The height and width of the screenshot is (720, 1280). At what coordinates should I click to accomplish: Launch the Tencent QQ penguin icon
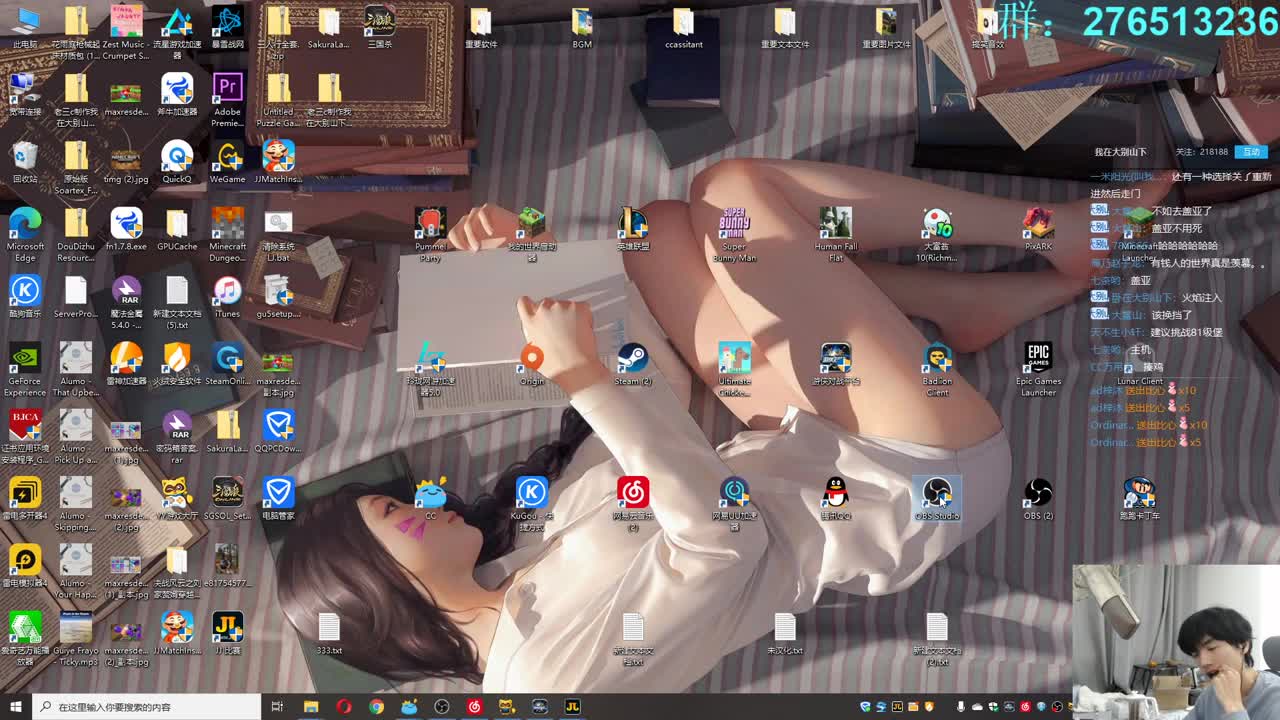click(836, 499)
